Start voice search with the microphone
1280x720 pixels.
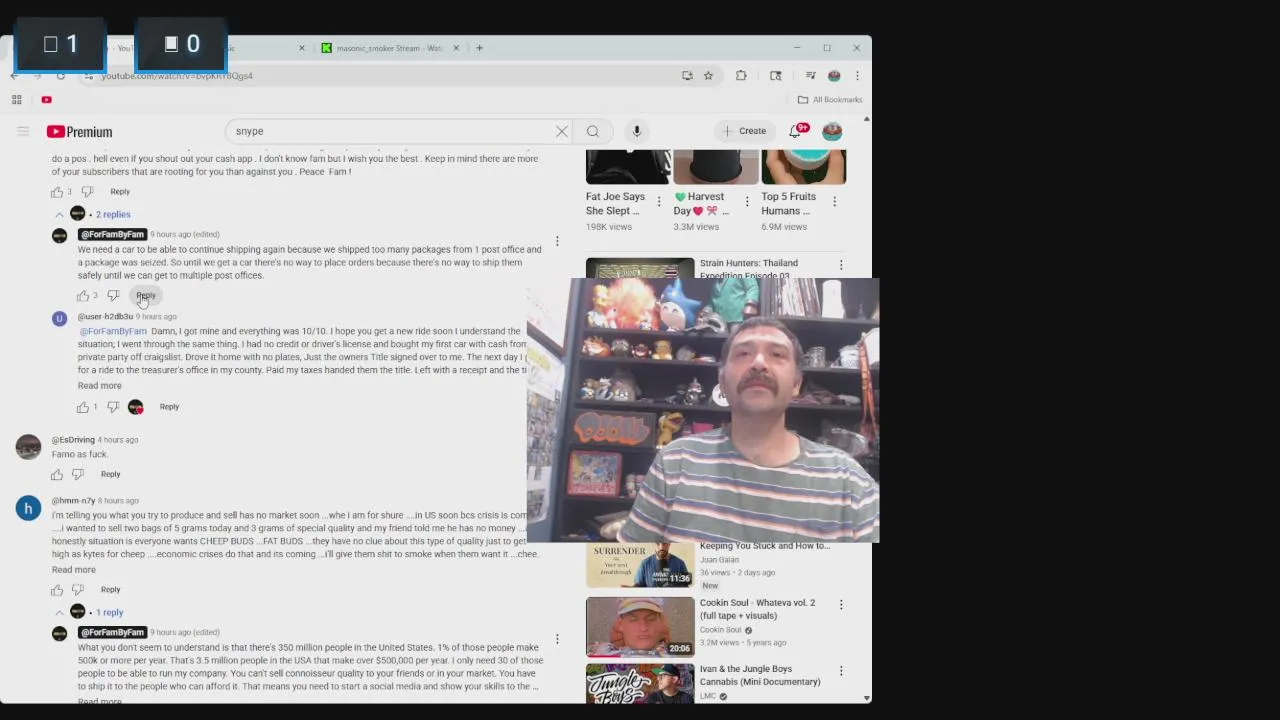[636, 131]
